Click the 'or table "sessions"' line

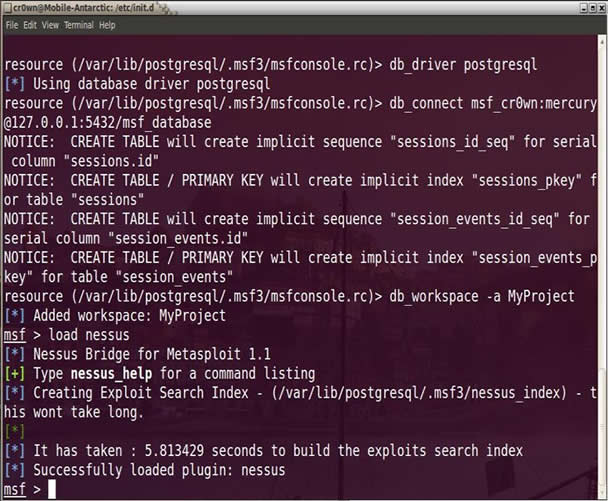click(74, 200)
